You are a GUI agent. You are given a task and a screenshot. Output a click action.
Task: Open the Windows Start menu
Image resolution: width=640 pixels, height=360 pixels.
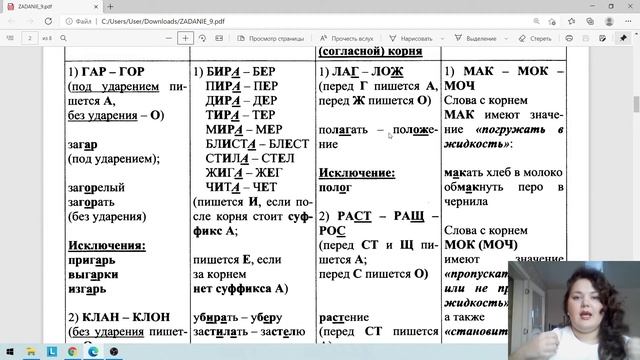tap(10, 351)
